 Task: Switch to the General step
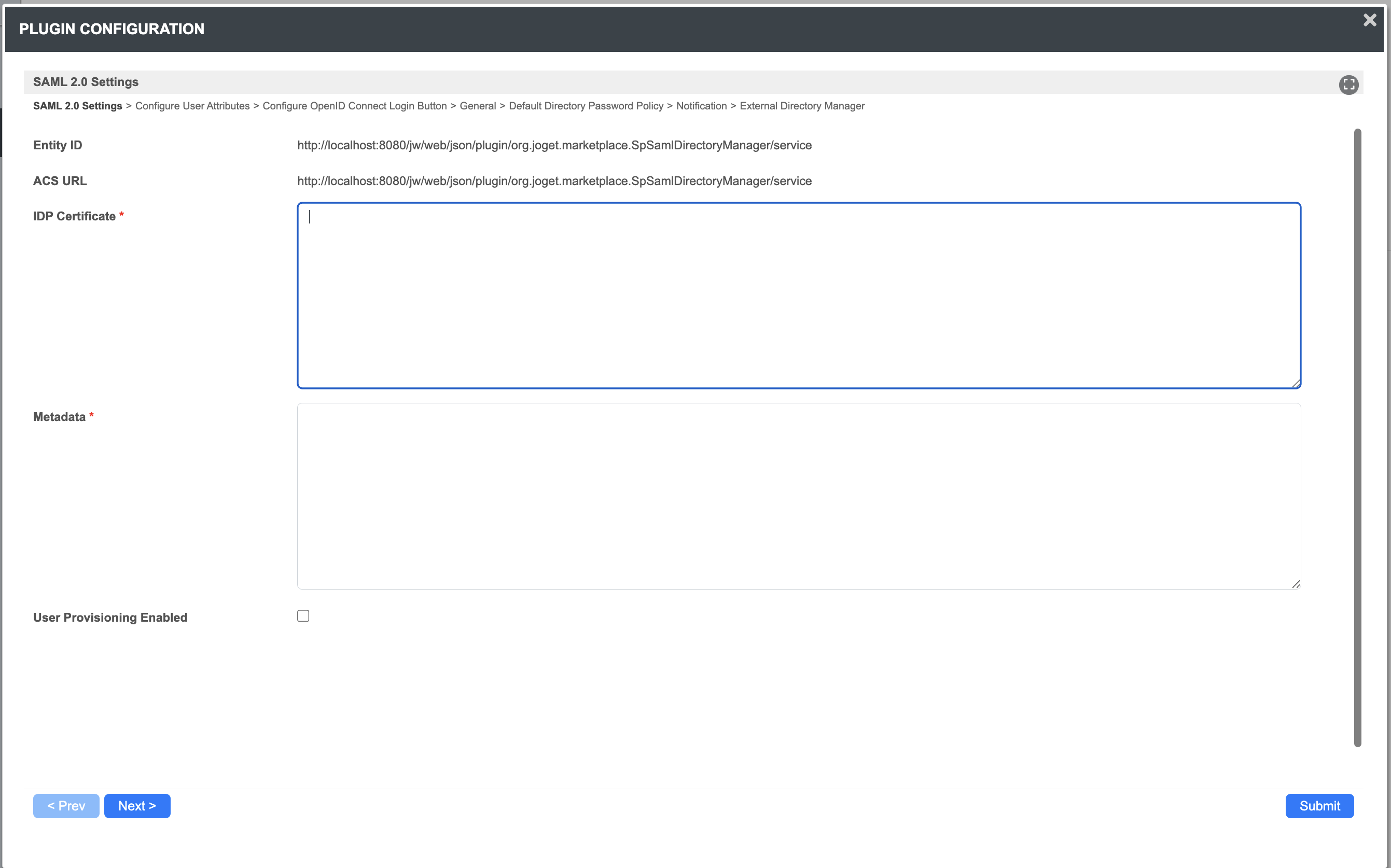[477, 106]
